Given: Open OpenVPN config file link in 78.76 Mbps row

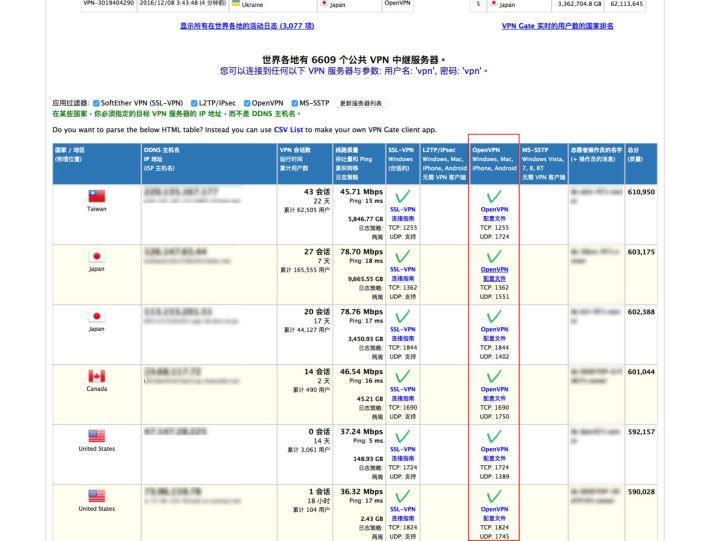Looking at the screenshot, I should [x=494, y=334].
